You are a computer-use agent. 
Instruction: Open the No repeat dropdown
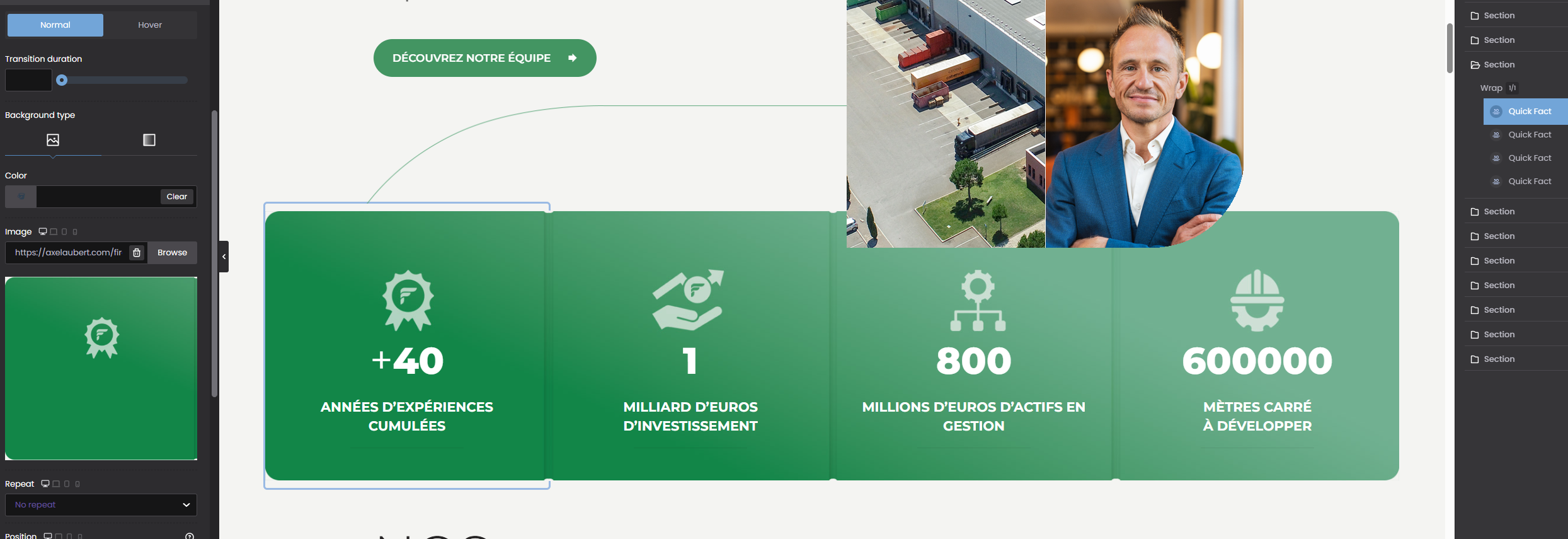pyautogui.click(x=101, y=505)
